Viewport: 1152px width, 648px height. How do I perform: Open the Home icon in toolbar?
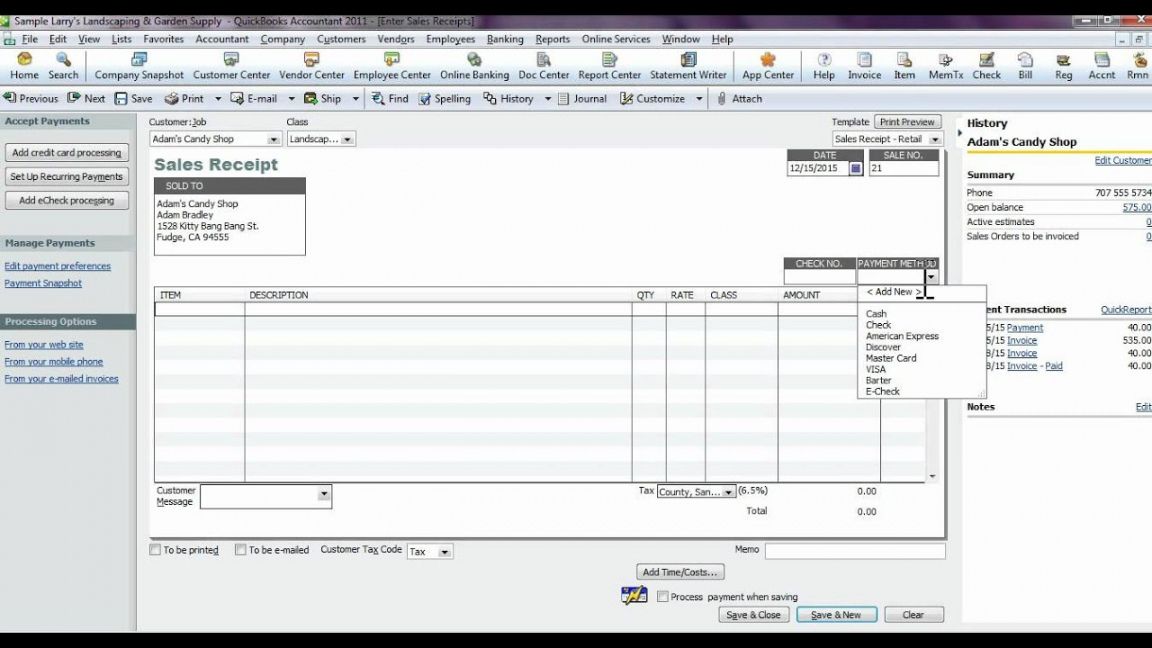24,65
